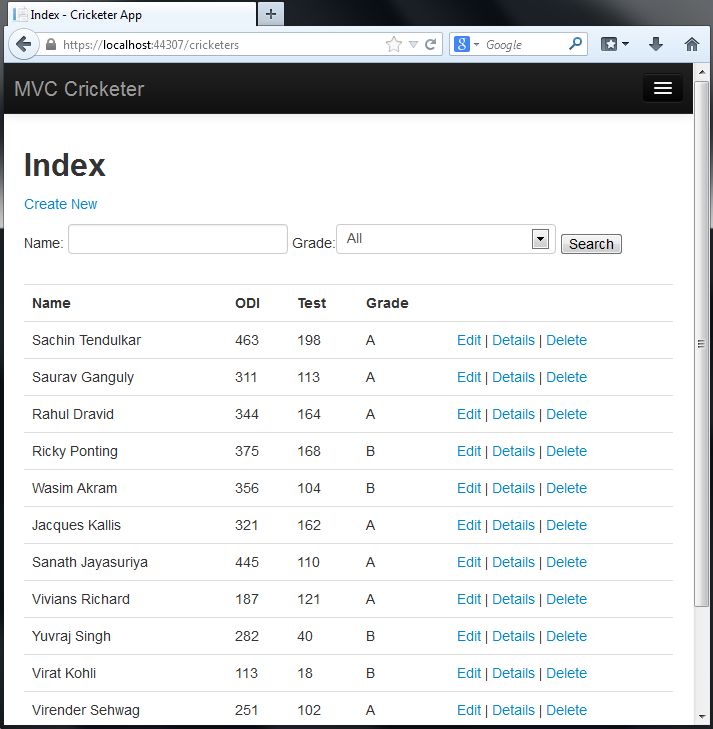Edit Sachin Tendulkar's record
Screen dimensions: 713x729
469,340
